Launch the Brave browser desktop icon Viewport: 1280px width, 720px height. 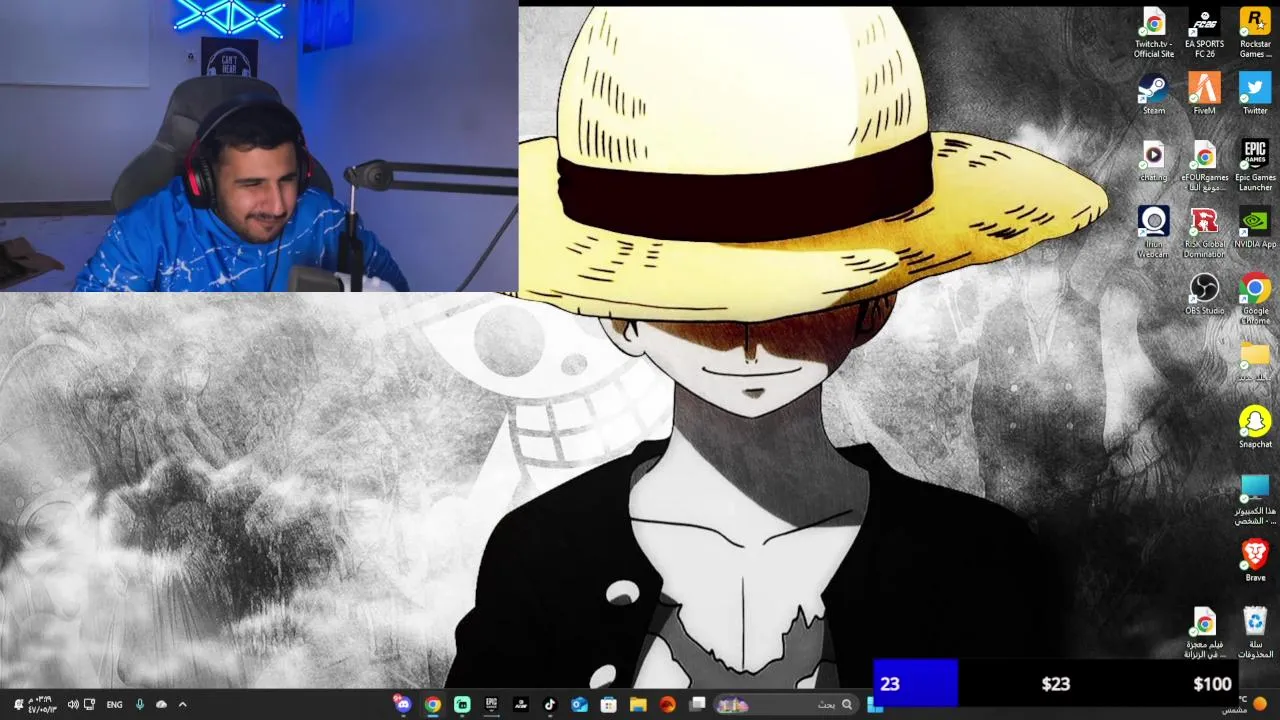(x=1255, y=561)
